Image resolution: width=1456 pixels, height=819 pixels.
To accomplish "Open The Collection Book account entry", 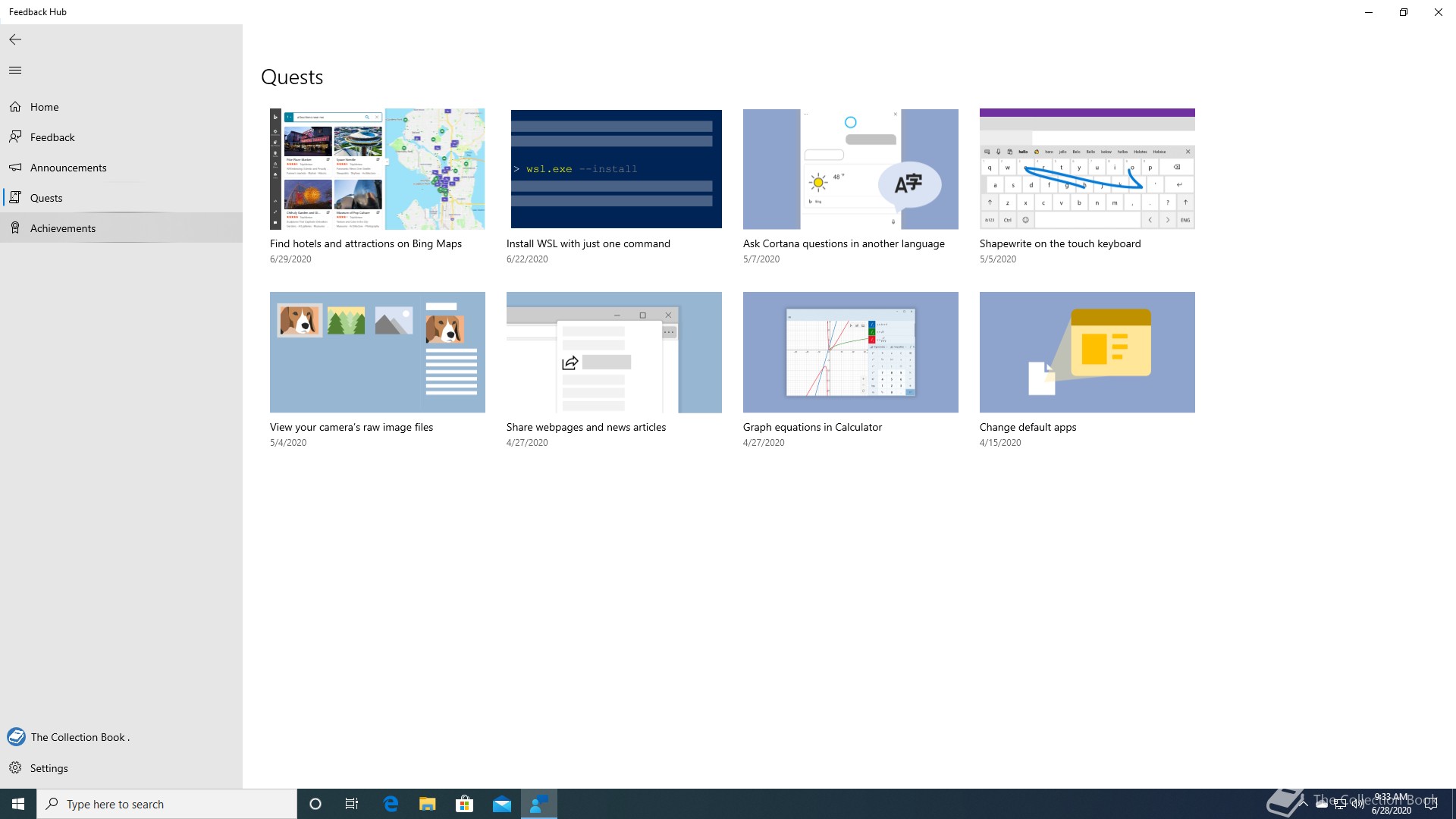I will [x=121, y=737].
